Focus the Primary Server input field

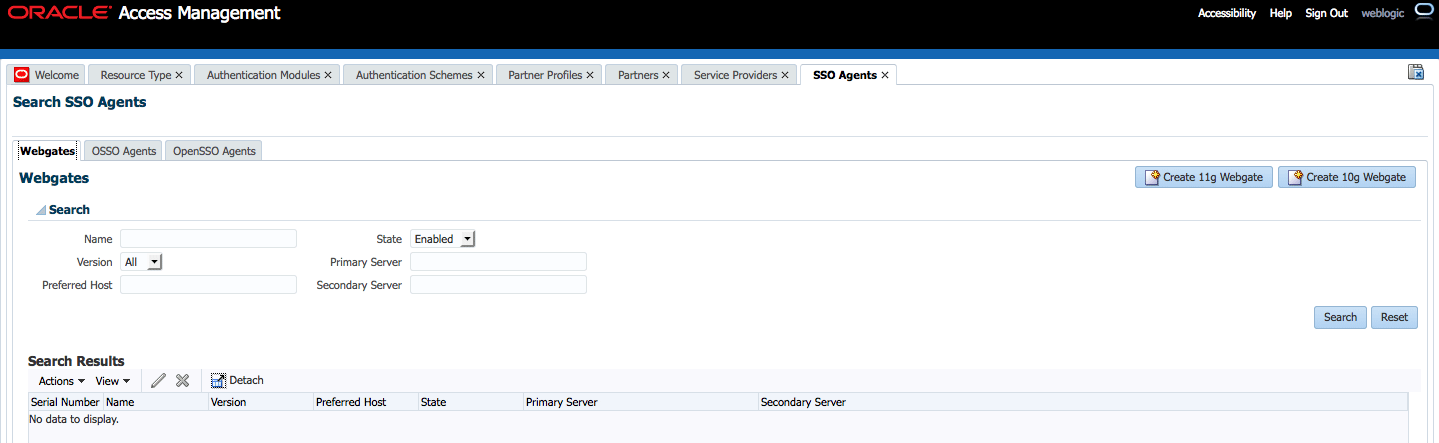(498, 261)
